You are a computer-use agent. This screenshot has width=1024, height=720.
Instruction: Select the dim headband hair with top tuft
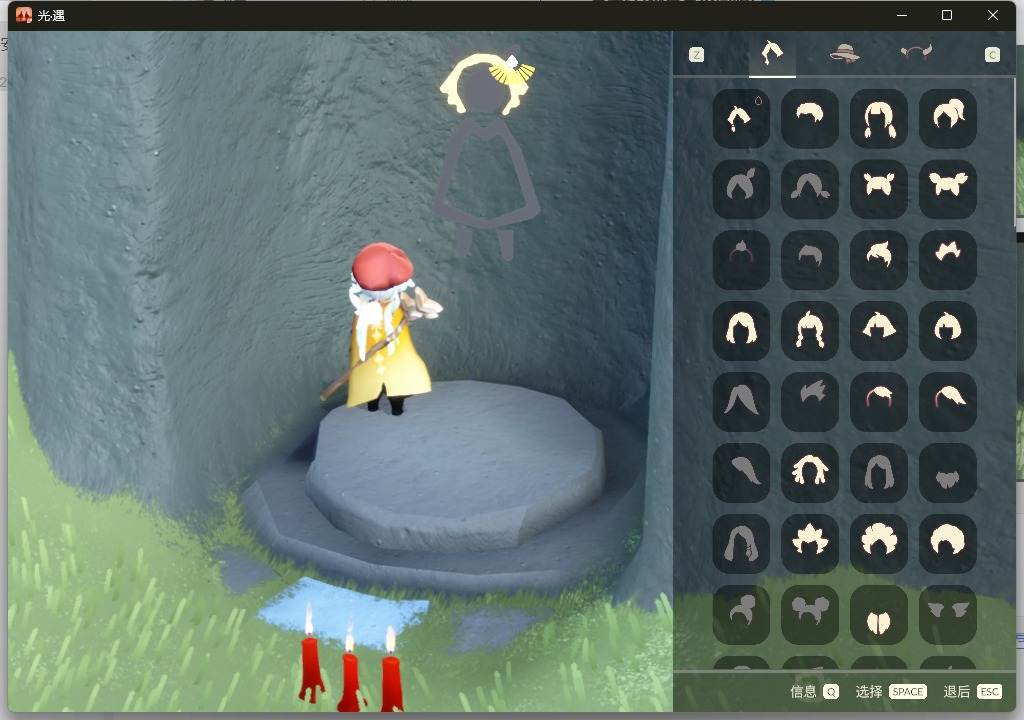pyautogui.click(x=741, y=259)
